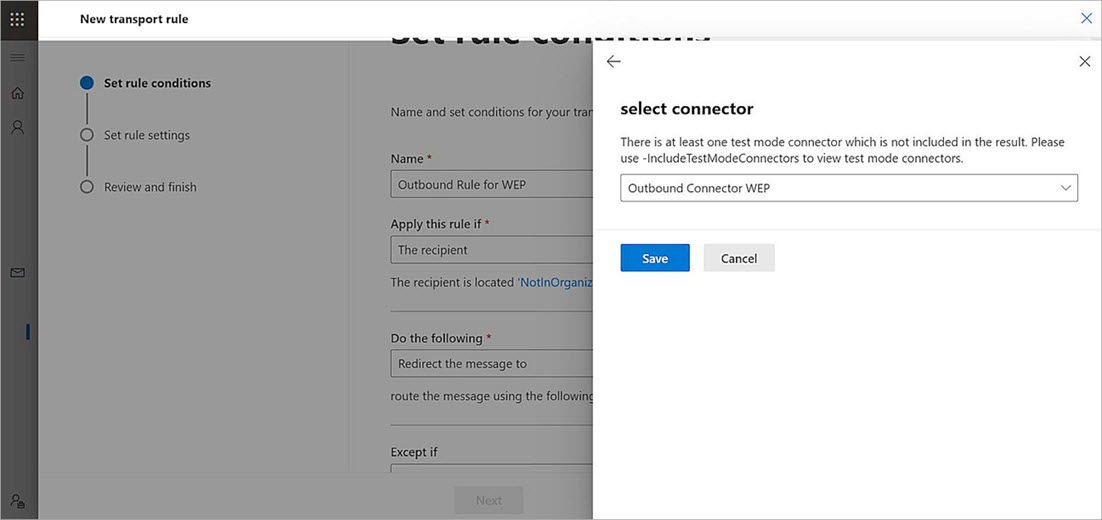Jump to the 'Set rule settings' step
This screenshot has width=1102, height=520.
click(x=146, y=135)
